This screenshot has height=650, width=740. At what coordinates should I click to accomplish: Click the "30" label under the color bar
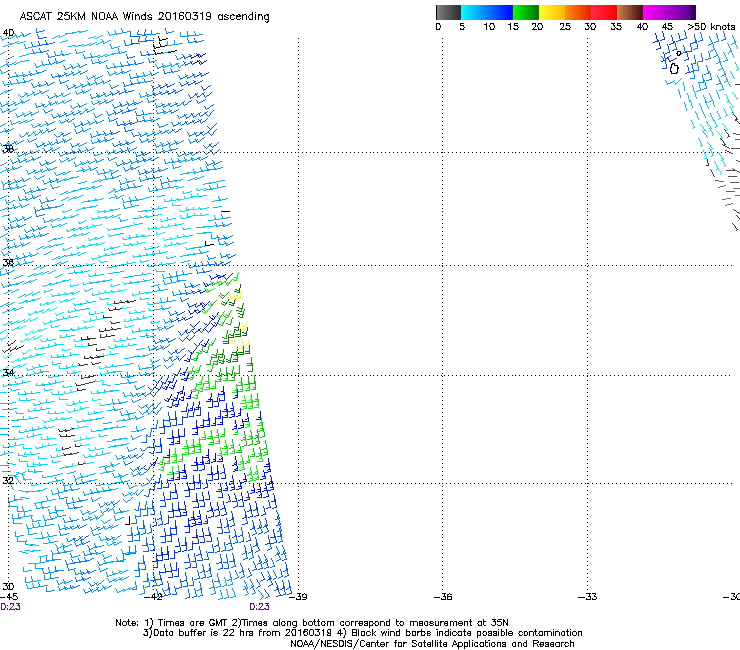click(590, 27)
